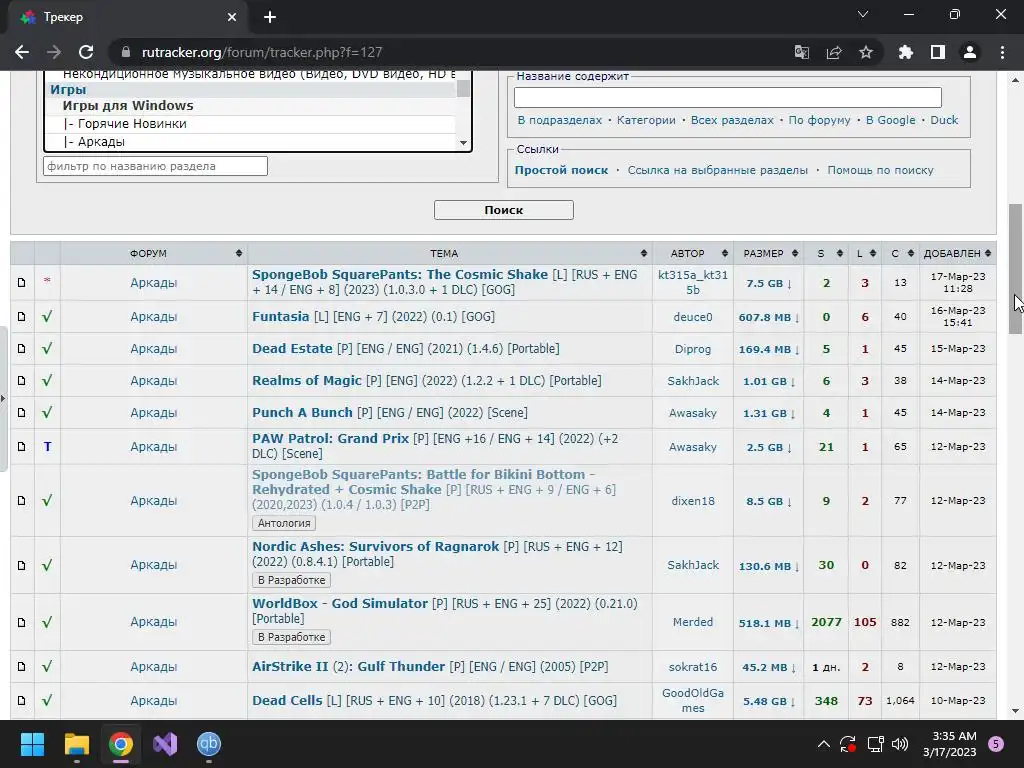Open tab search chevron in title bar
Viewport: 1024px width, 768px height.
[x=863, y=14]
